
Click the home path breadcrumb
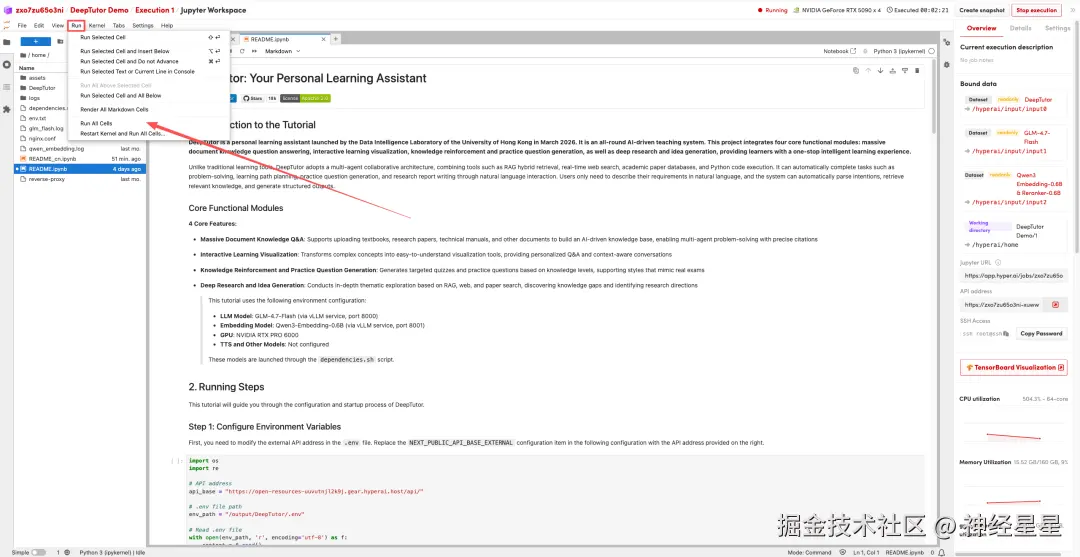pos(39,55)
